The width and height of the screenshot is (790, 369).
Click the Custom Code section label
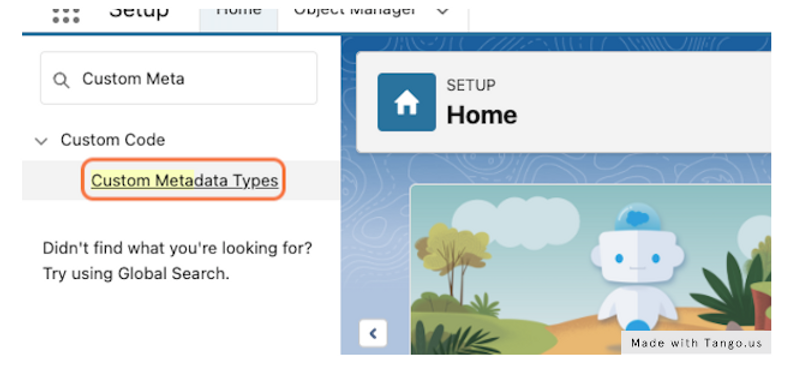(x=113, y=140)
